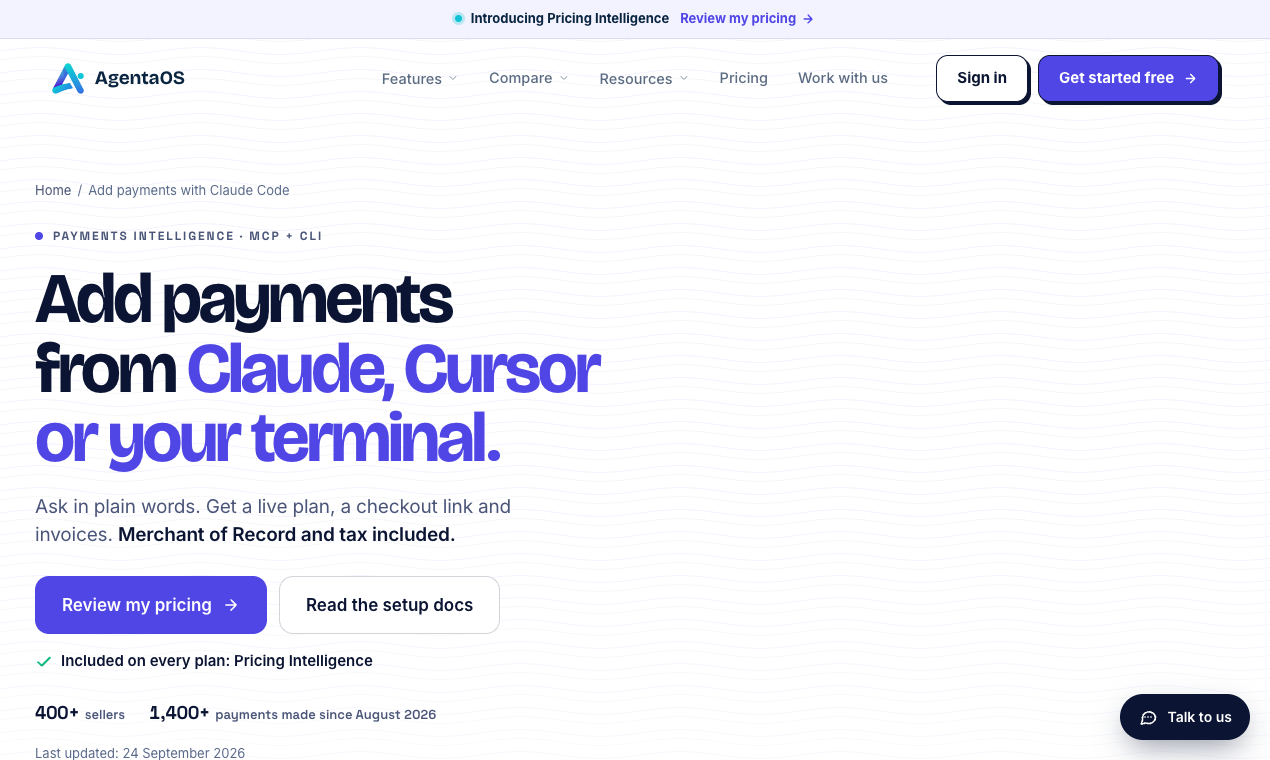The image size is (1270, 760).
Task: Expand the Features menu chevron
Action: click(x=453, y=78)
